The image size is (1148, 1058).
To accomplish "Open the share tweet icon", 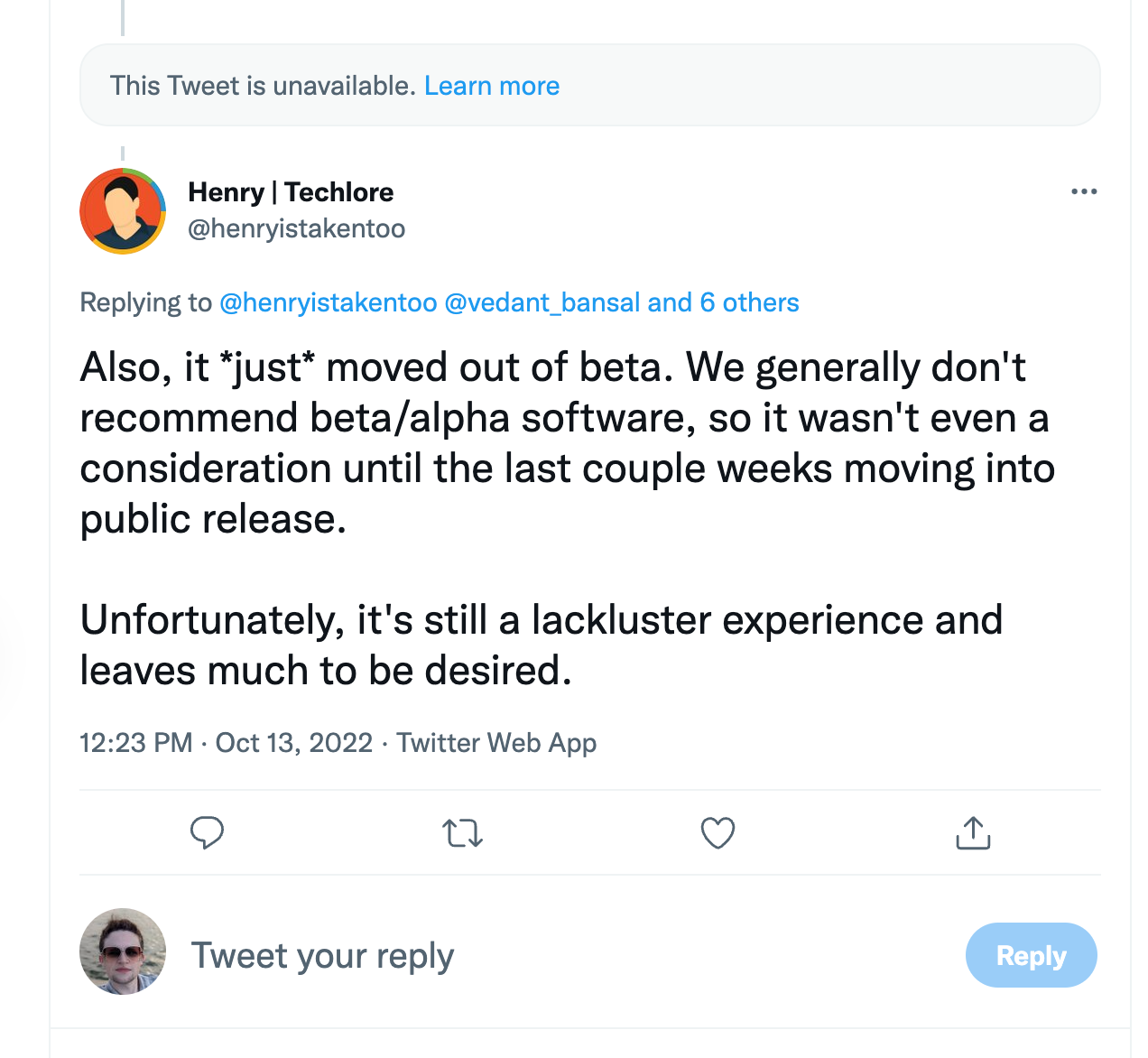I will (x=972, y=832).
